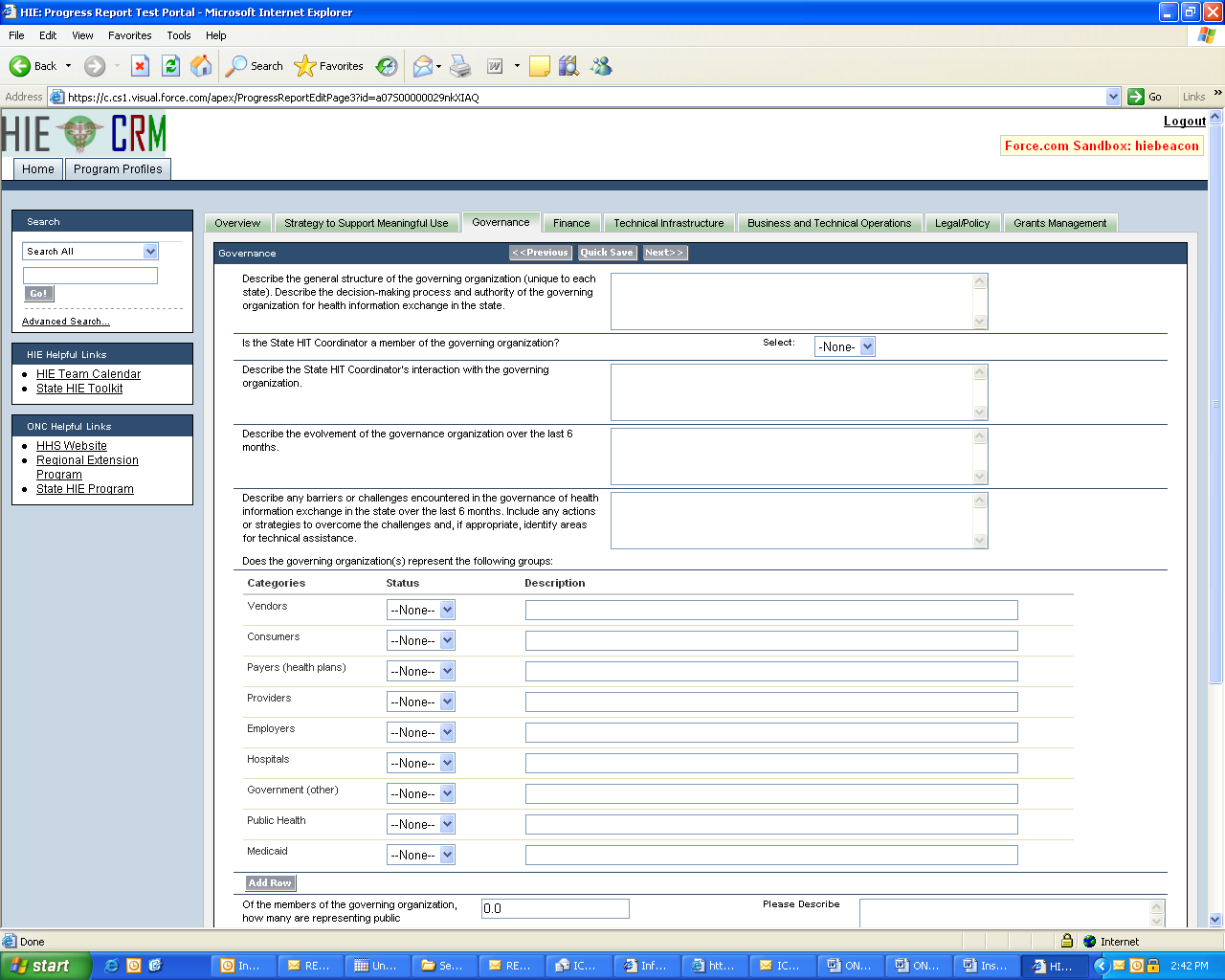This screenshot has height=980, width=1225.
Task: Click the Stop loading icon in toolbar
Action: (x=140, y=66)
